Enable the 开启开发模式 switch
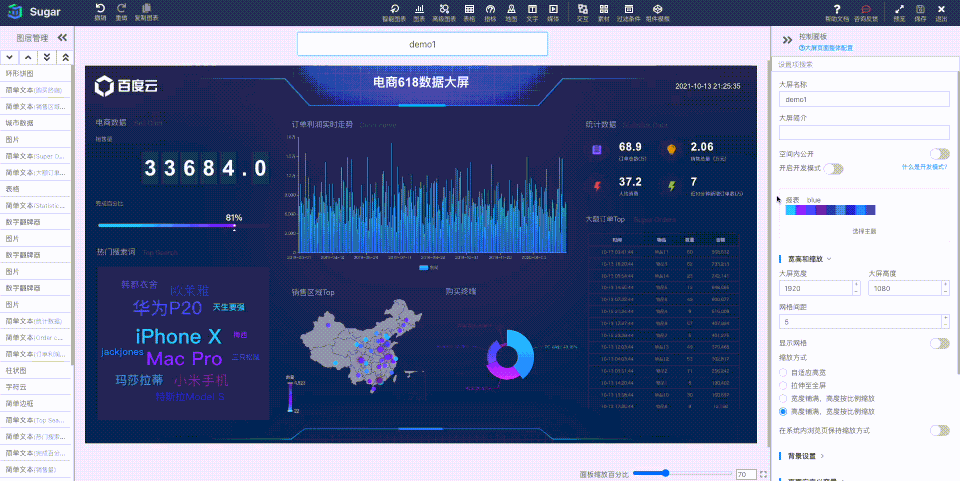The height and width of the screenshot is (481, 960). [833, 168]
